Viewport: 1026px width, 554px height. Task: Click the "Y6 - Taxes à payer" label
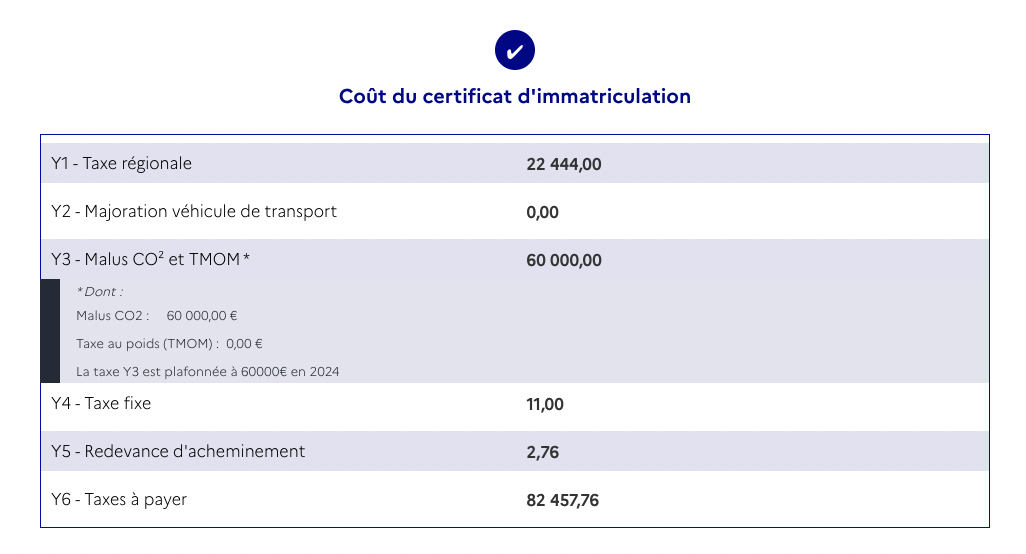pos(119,499)
